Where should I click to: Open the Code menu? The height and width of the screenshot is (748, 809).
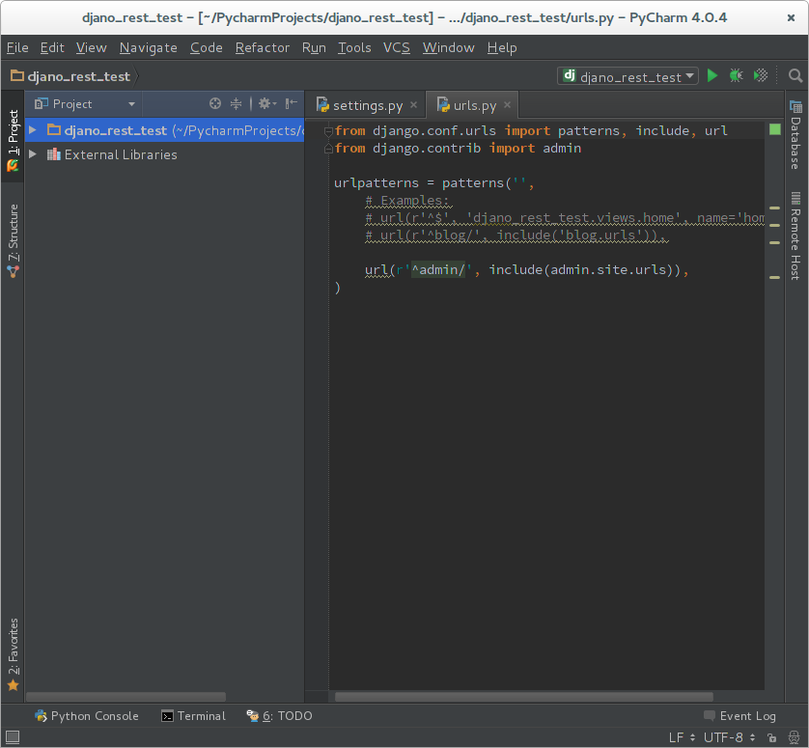click(x=206, y=47)
